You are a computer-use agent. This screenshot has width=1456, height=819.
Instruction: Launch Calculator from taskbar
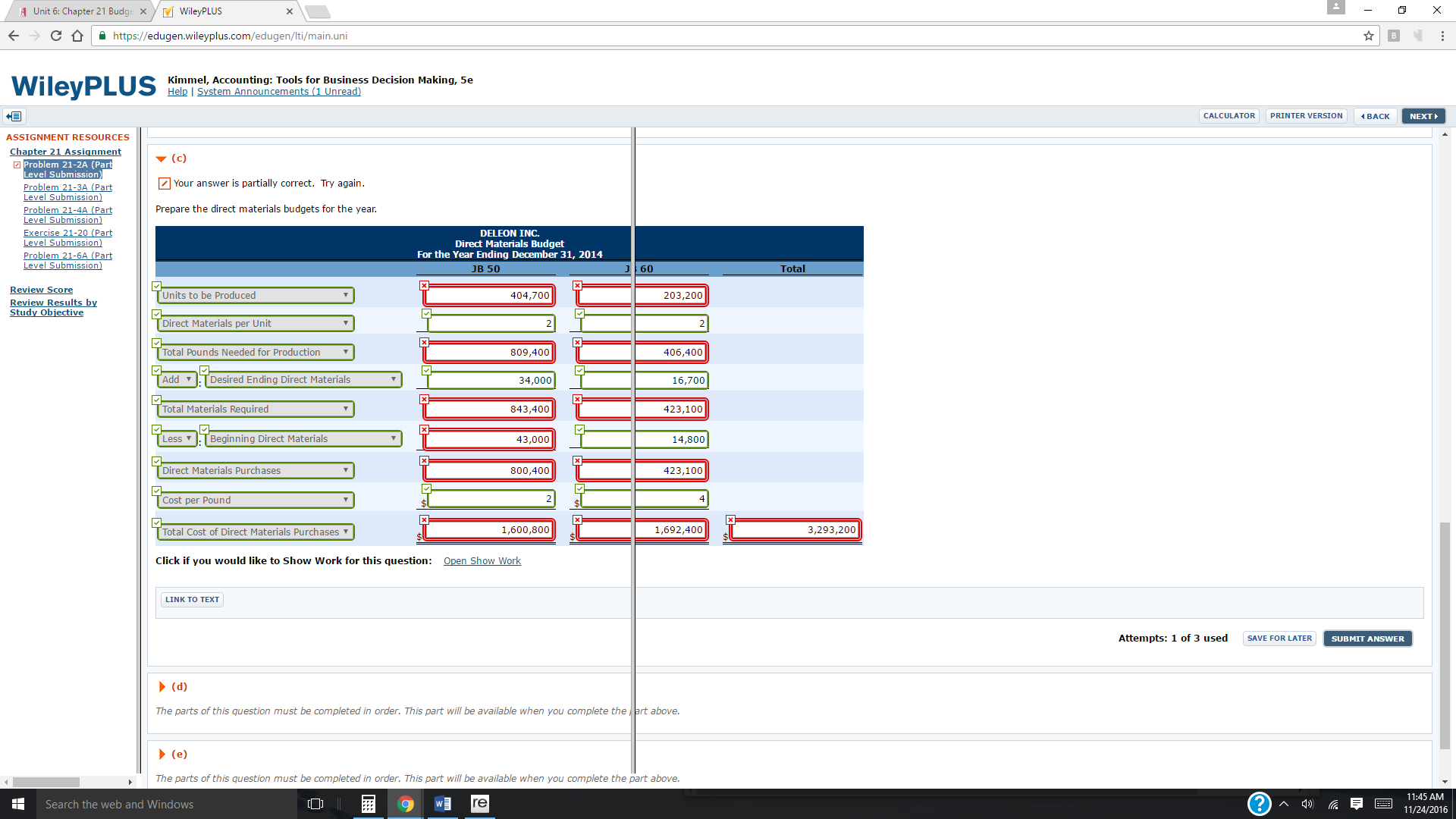click(x=368, y=804)
